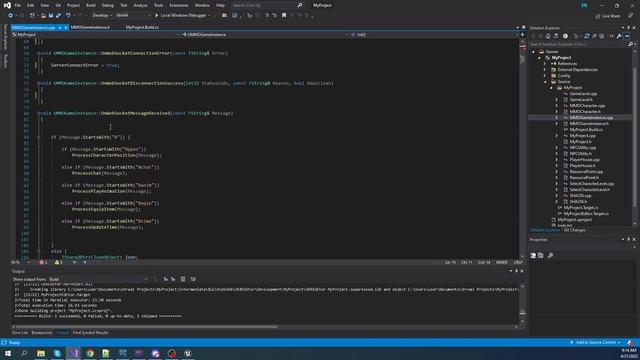Click the red error count icon in editor status strip

click(42, 262)
